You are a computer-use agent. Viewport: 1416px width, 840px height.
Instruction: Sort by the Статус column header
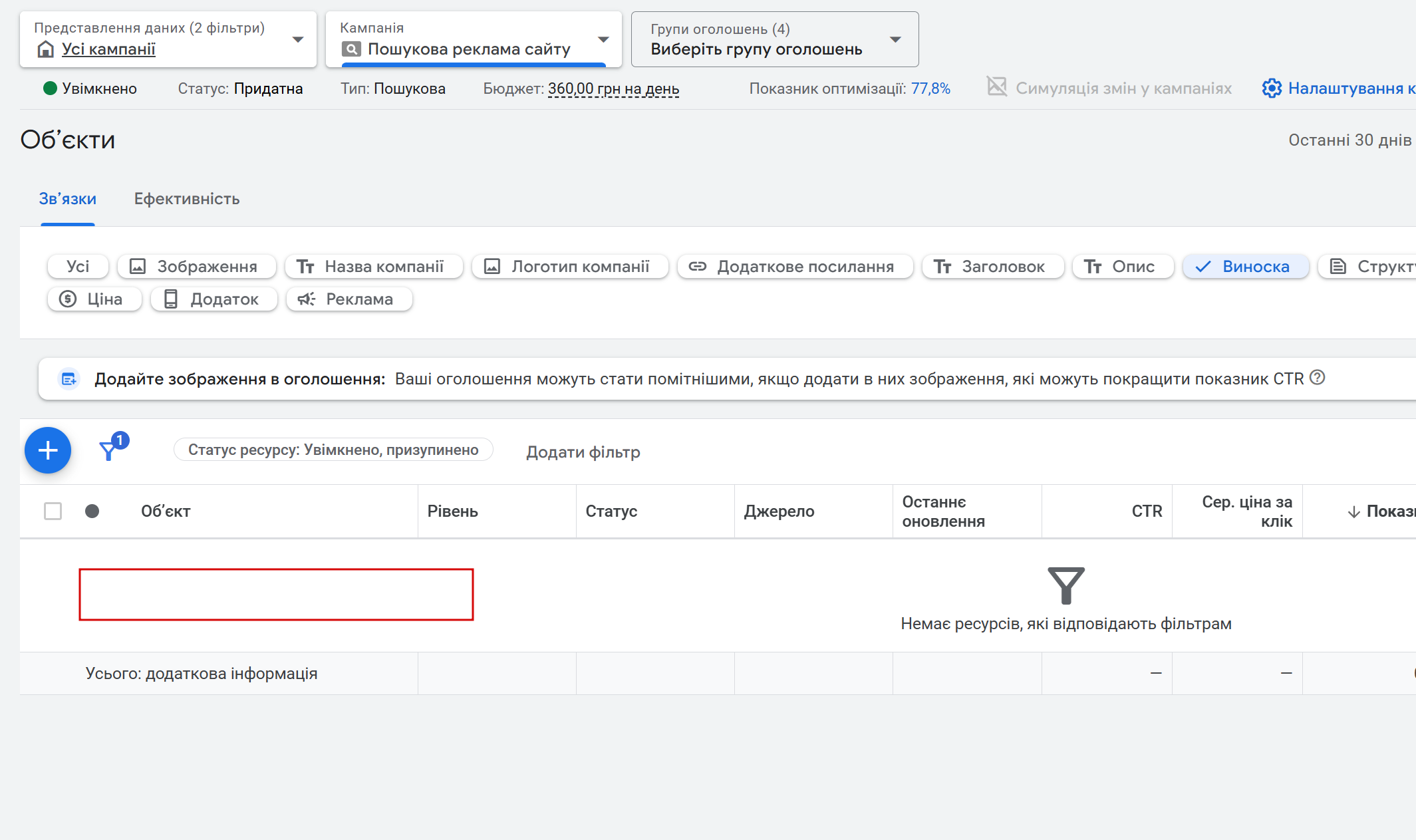tap(611, 511)
